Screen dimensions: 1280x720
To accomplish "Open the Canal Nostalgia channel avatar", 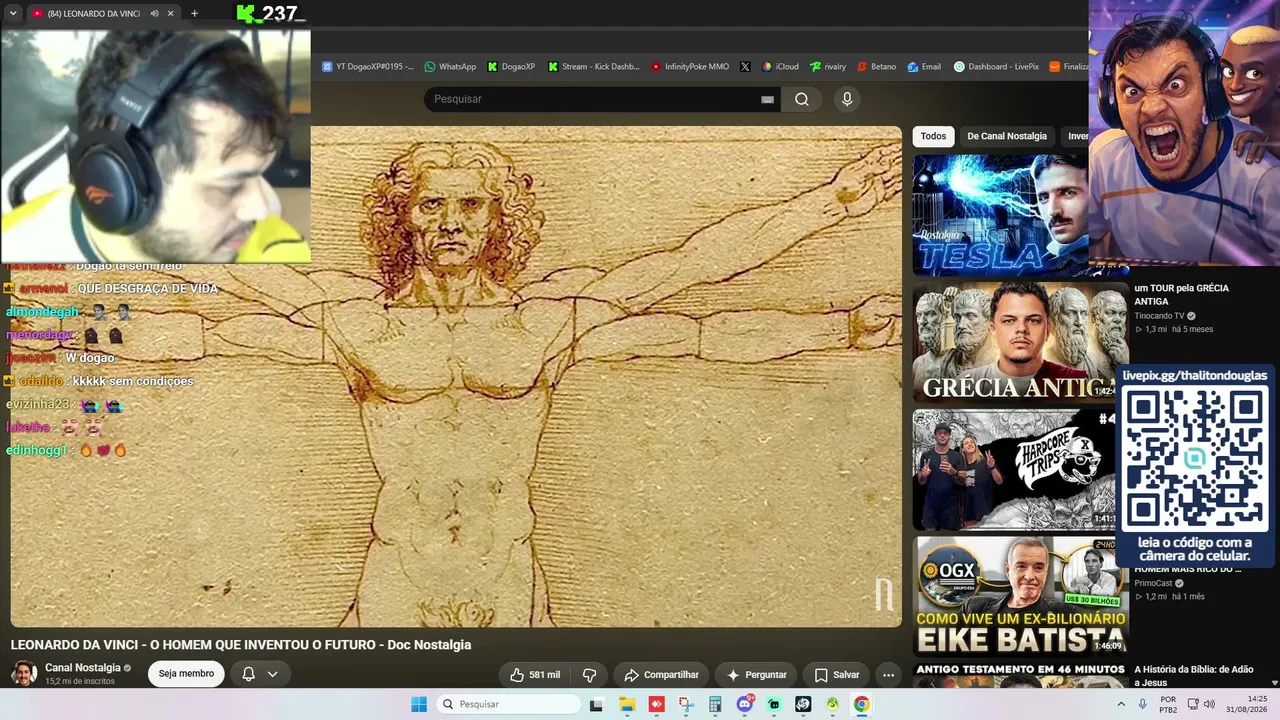I will 24,673.
